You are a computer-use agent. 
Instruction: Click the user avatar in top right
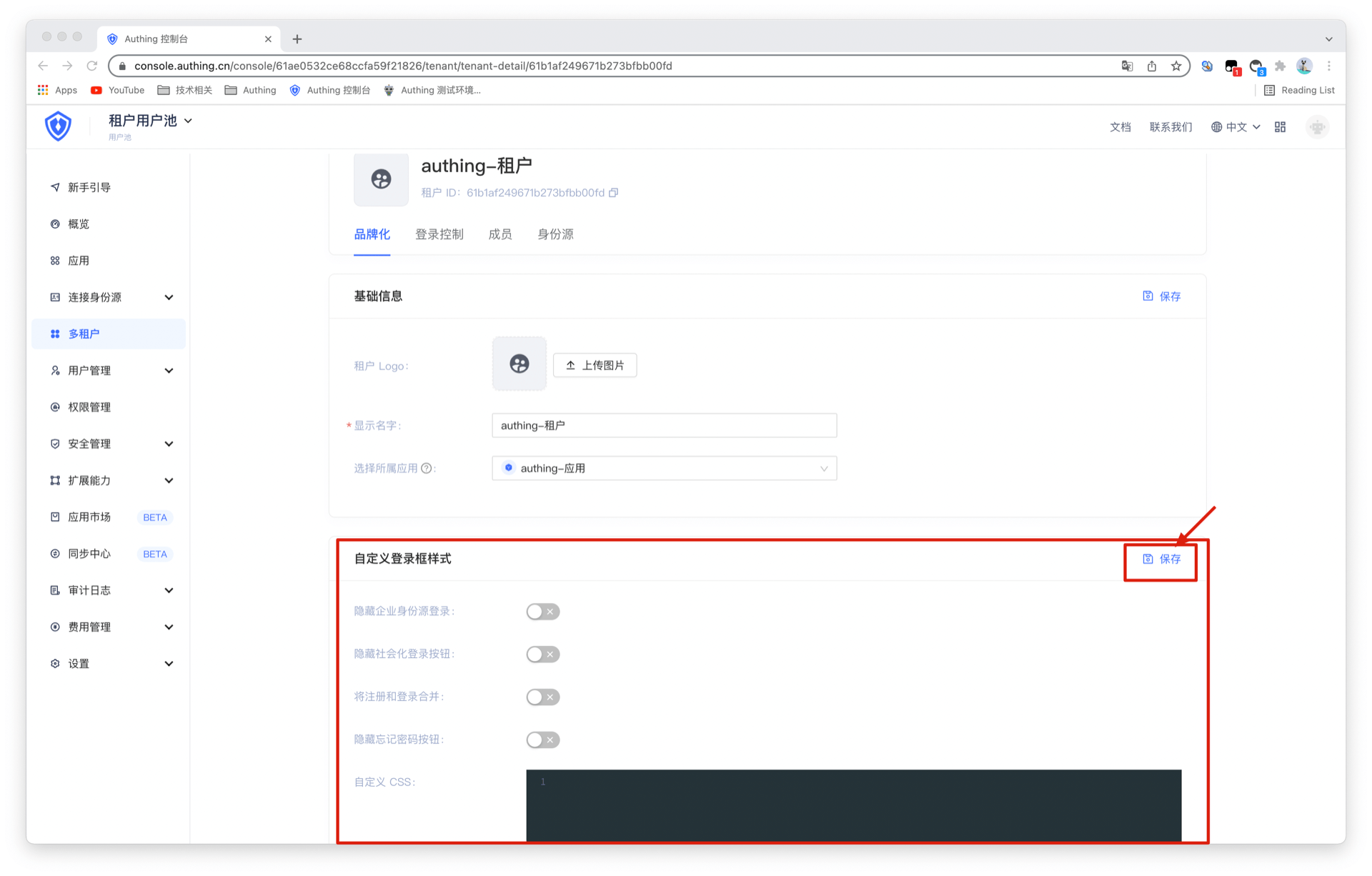coord(1317,126)
